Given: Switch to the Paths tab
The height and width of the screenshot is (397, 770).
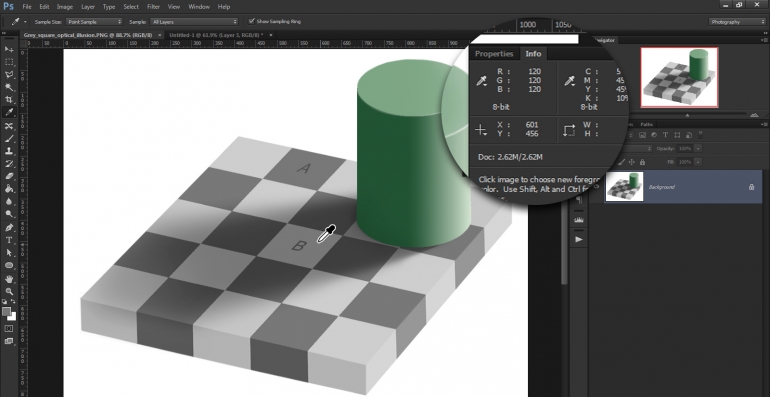Looking at the screenshot, I should [646, 124].
